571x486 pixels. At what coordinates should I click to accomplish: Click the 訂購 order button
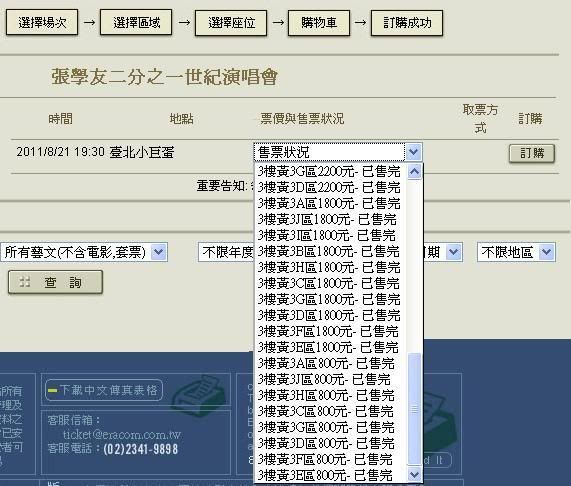point(532,153)
